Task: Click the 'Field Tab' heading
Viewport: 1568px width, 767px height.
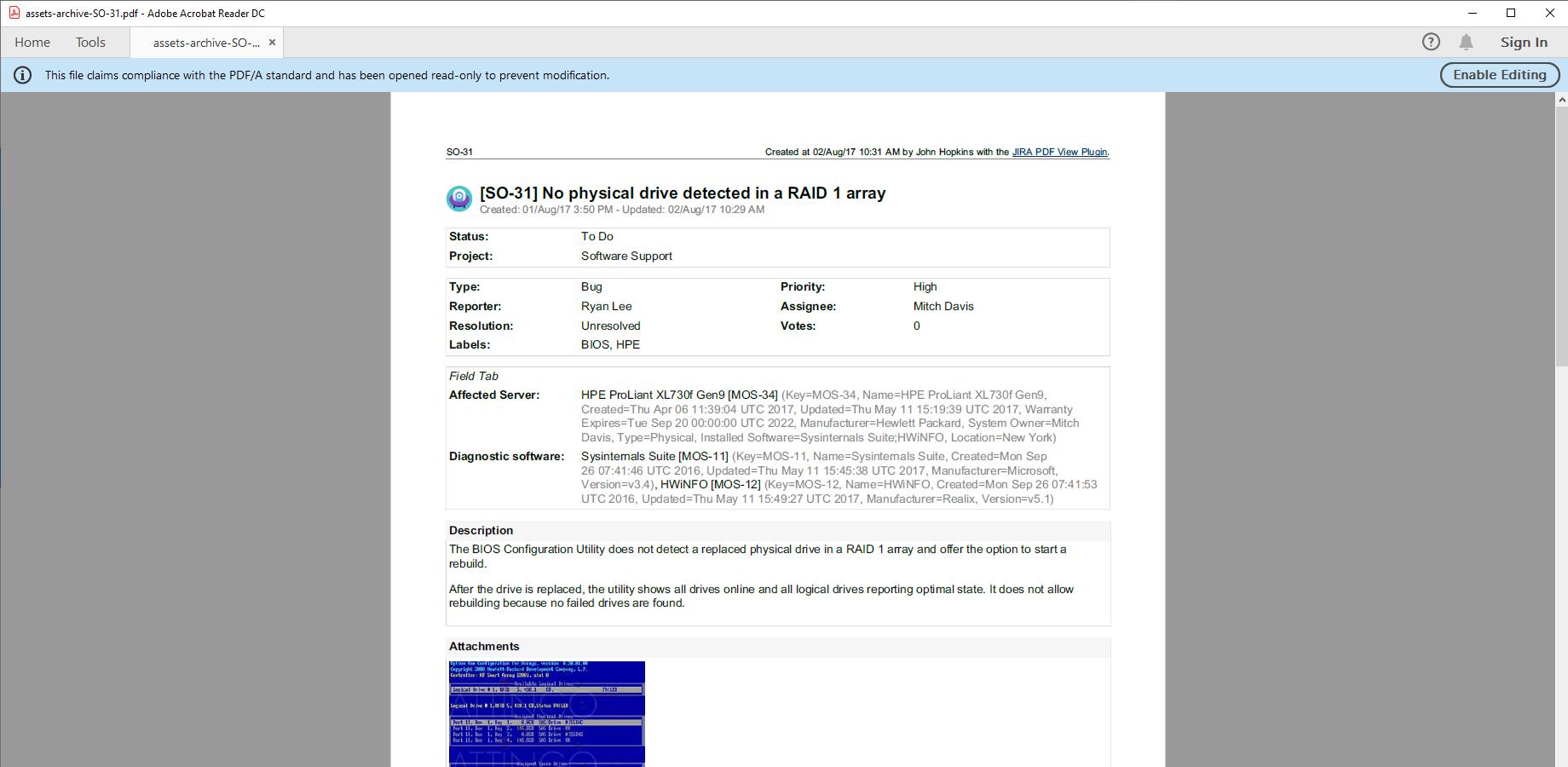Action: [474, 376]
